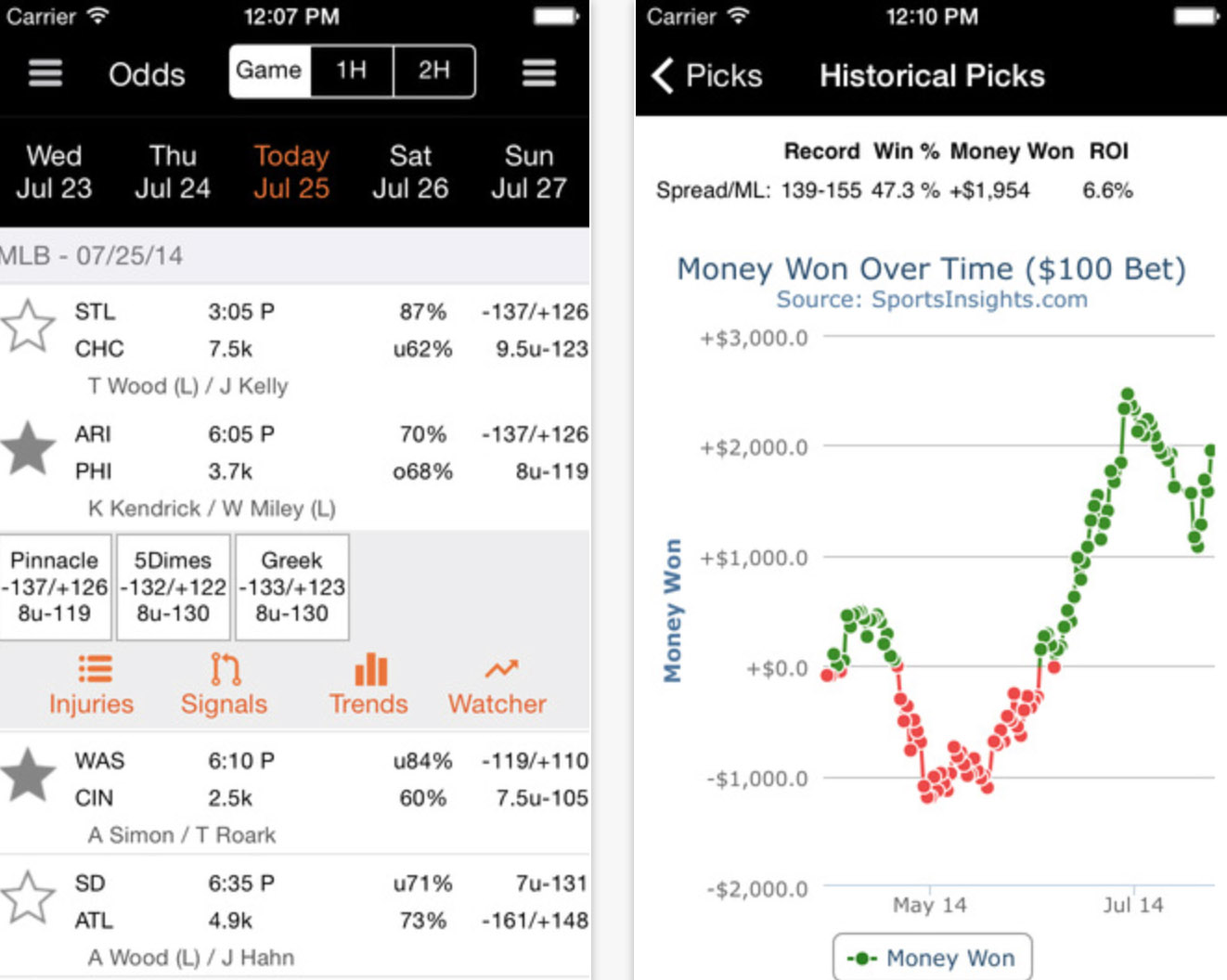Screen dimensions: 1227x980
Task: Select the Thu Jul 24 date tab
Action: coord(173,172)
